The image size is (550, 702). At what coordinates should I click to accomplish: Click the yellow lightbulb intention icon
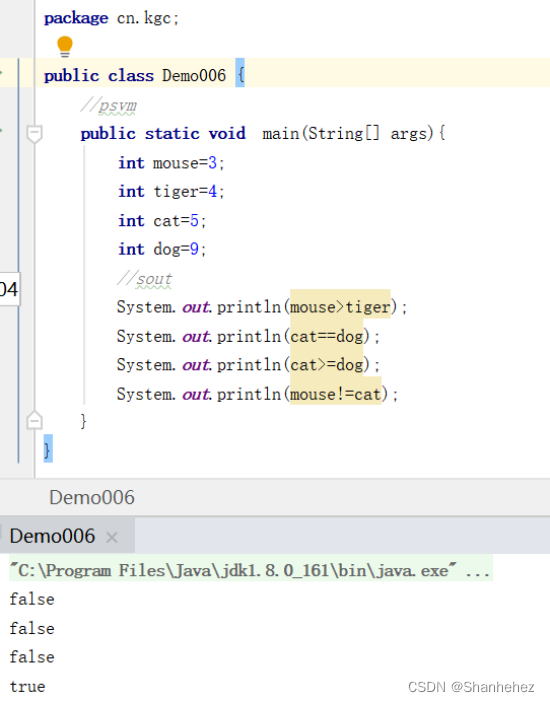65,47
